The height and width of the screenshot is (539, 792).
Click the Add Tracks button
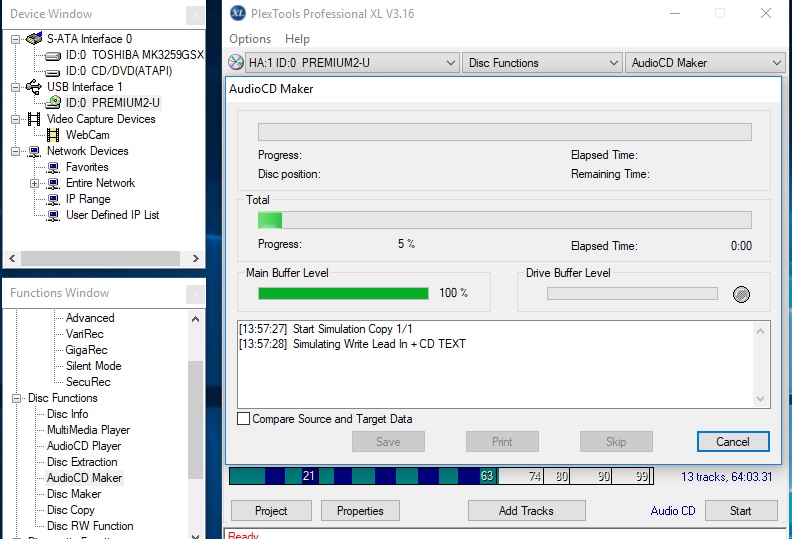point(526,511)
